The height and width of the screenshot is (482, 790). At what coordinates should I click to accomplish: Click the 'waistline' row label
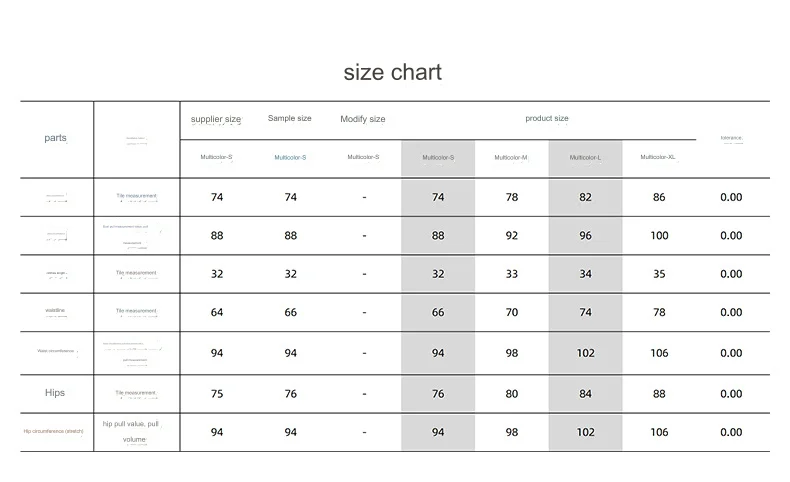pyautogui.click(x=55, y=310)
